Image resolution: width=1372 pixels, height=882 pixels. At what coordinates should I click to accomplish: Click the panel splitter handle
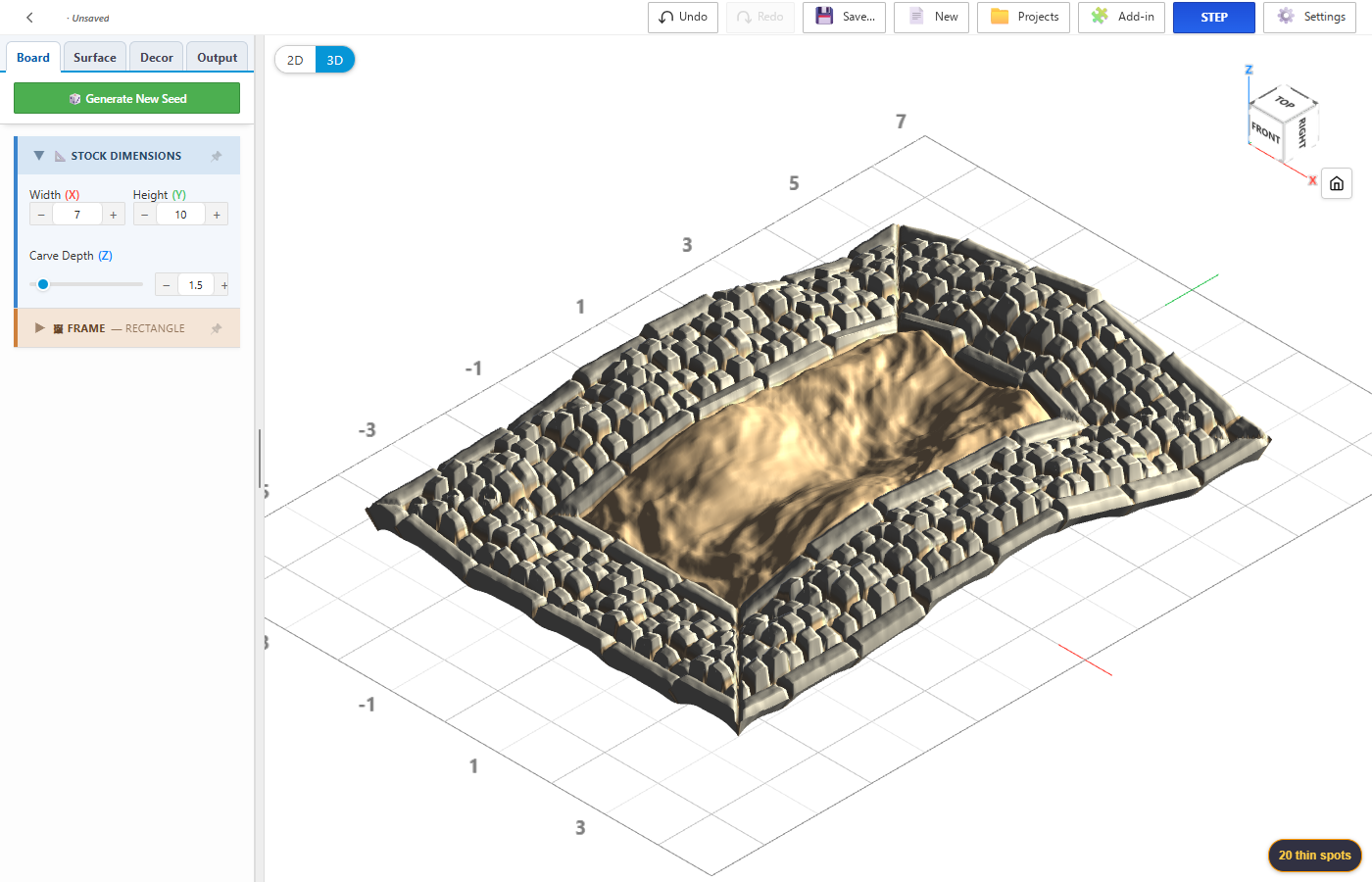coord(260,459)
